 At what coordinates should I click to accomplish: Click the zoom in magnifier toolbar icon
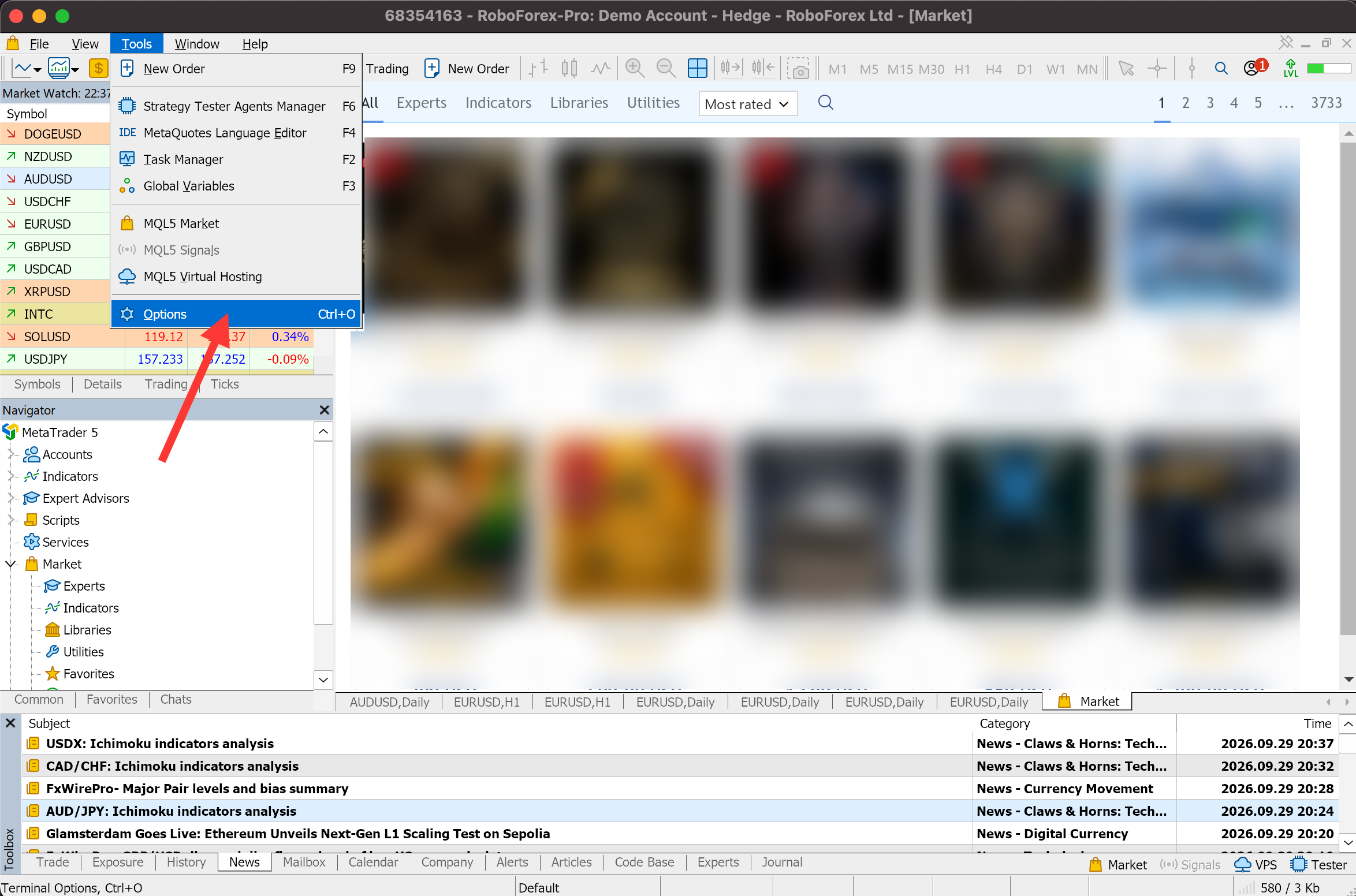click(x=635, y=69)
